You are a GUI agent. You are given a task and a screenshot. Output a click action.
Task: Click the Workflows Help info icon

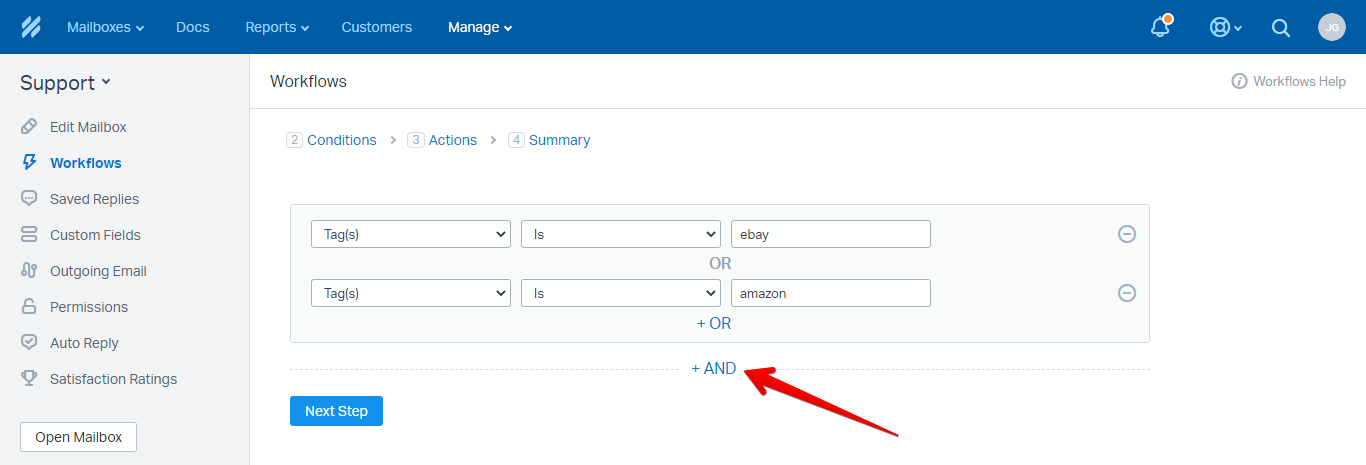click(1239, 81)
